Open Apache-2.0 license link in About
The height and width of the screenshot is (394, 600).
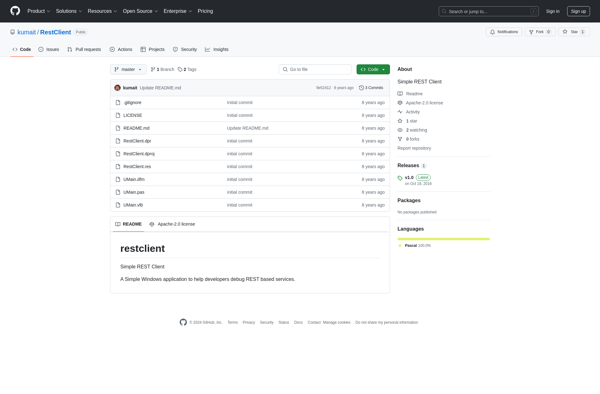click(x=420, y=103)
